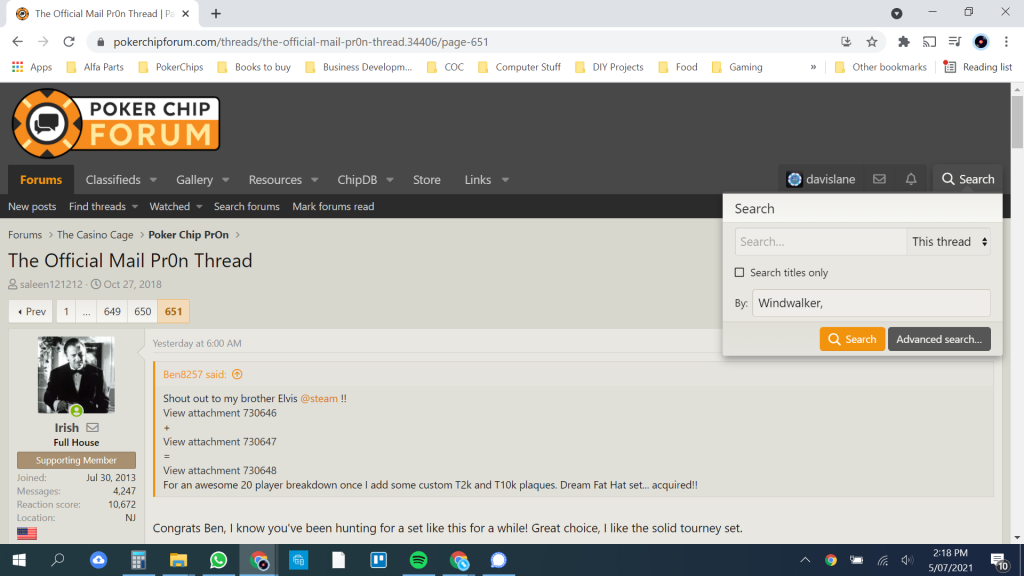Focus the Search keywords input field
Viewport: 1024px width, 576px height.
click(x=820, y=242)
